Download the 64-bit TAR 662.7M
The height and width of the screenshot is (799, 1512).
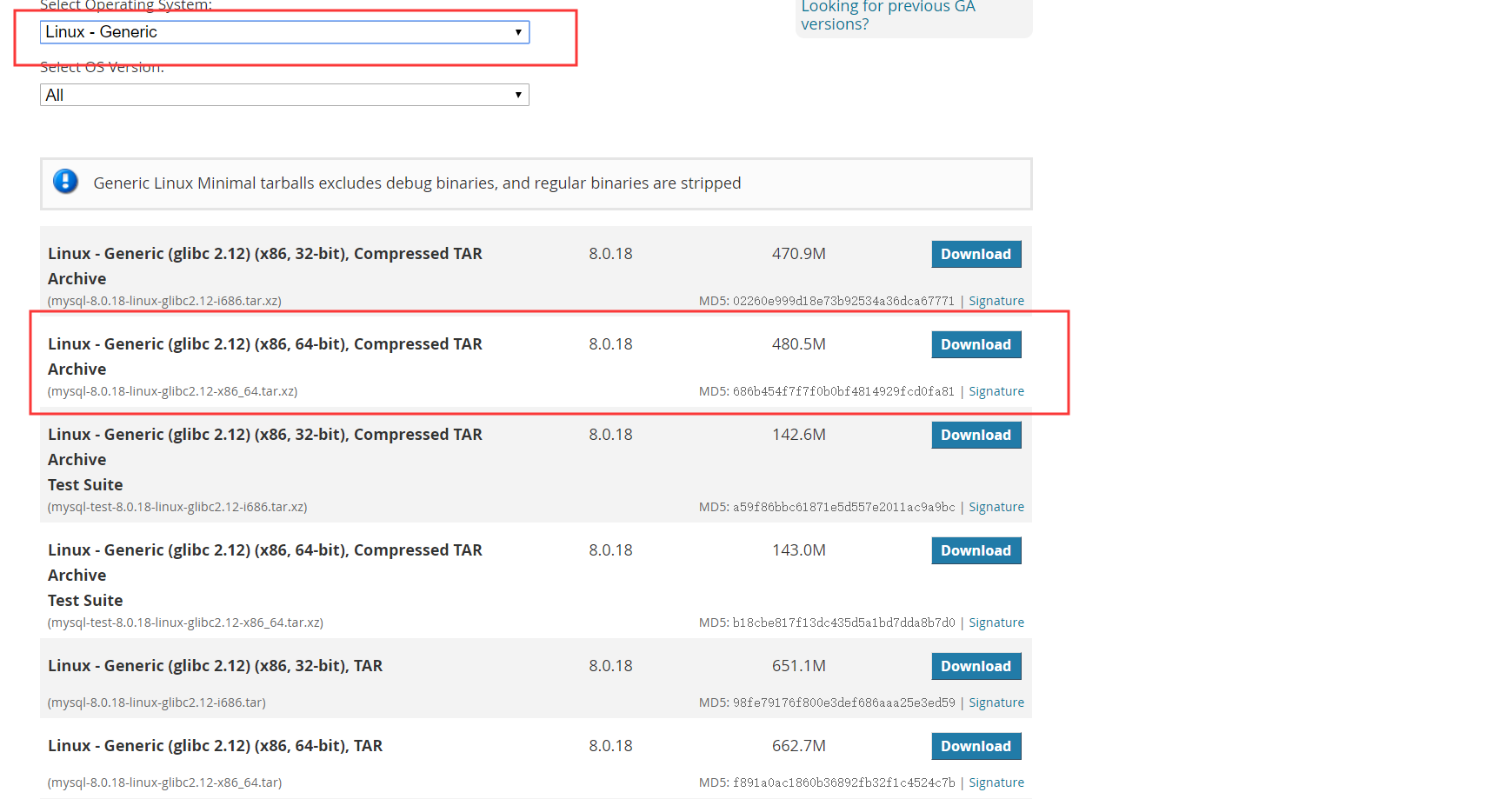[x=976, y=746]
